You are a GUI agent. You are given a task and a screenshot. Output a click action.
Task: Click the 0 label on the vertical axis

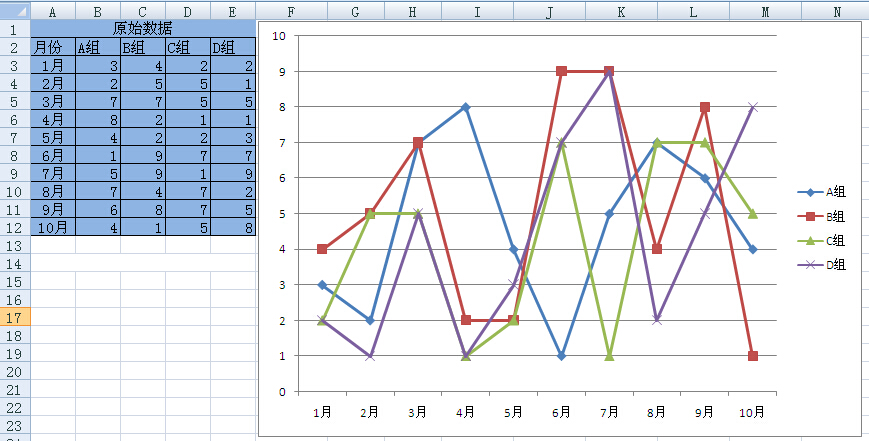pyautogui.click(x=282, y=392)
